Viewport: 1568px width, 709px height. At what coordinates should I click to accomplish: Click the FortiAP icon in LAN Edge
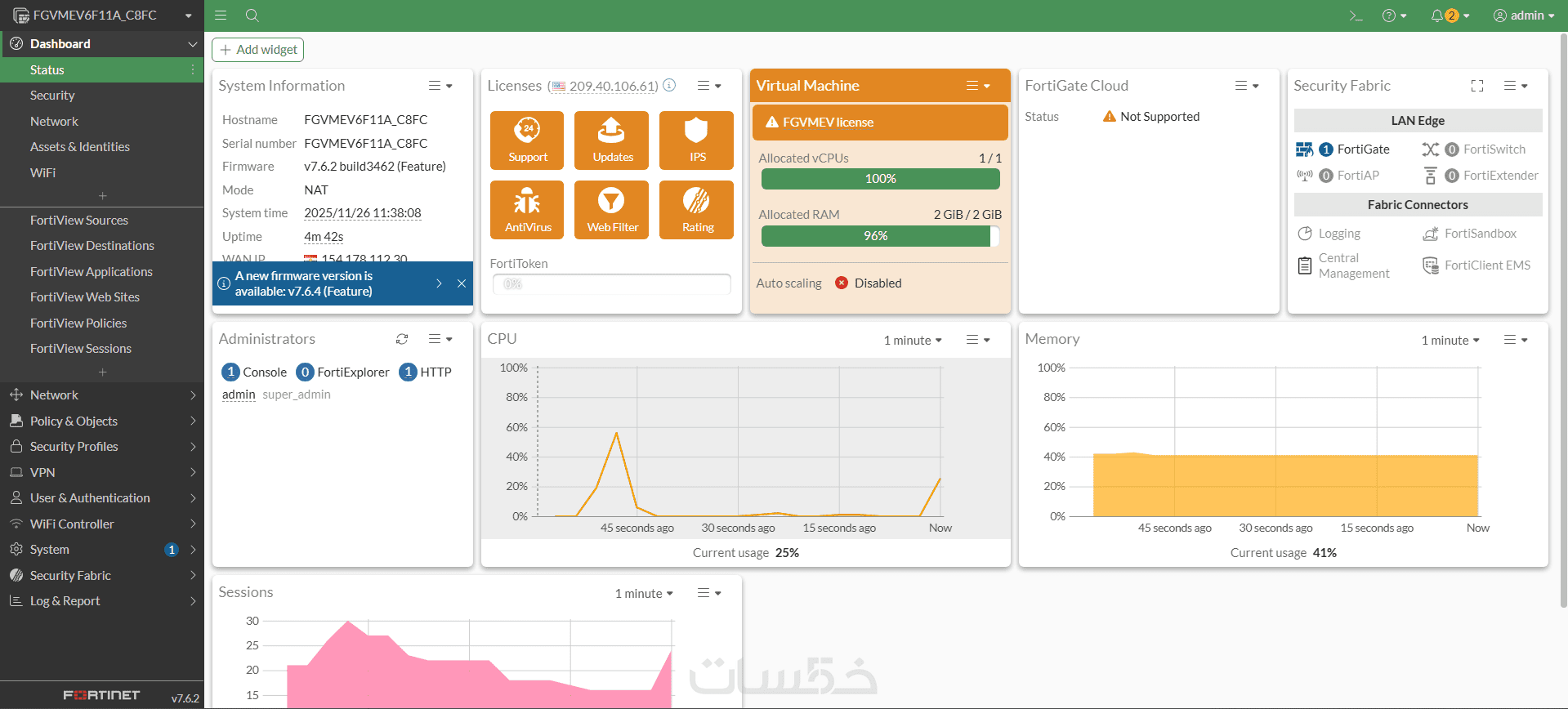pos(1304,176)
